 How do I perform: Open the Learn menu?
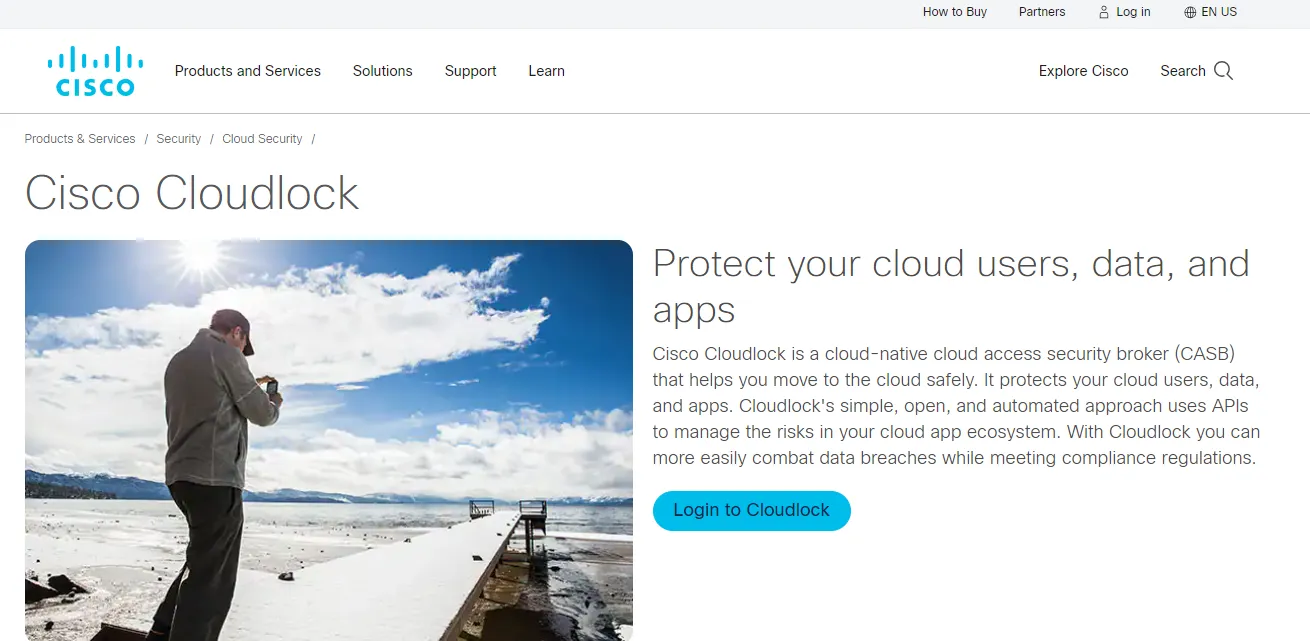pos(547,71)
